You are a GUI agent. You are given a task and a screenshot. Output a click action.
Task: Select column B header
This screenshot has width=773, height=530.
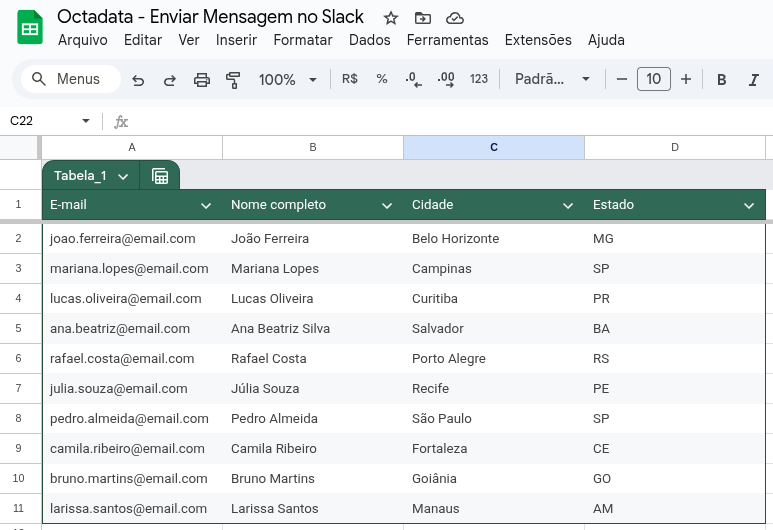(313, 147)
